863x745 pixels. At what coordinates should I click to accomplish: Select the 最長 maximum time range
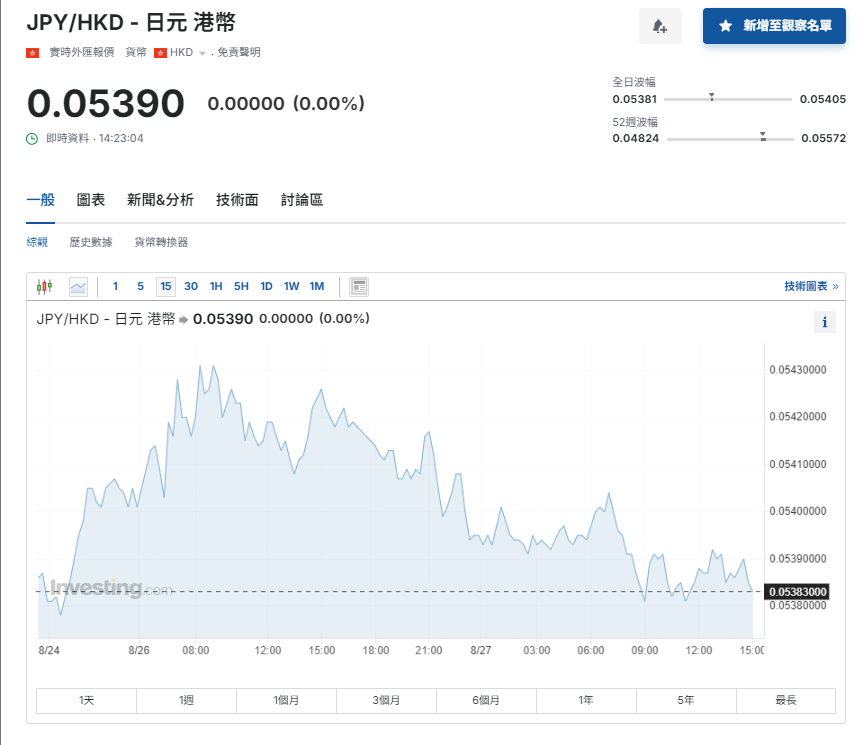[x=785, y=701]
